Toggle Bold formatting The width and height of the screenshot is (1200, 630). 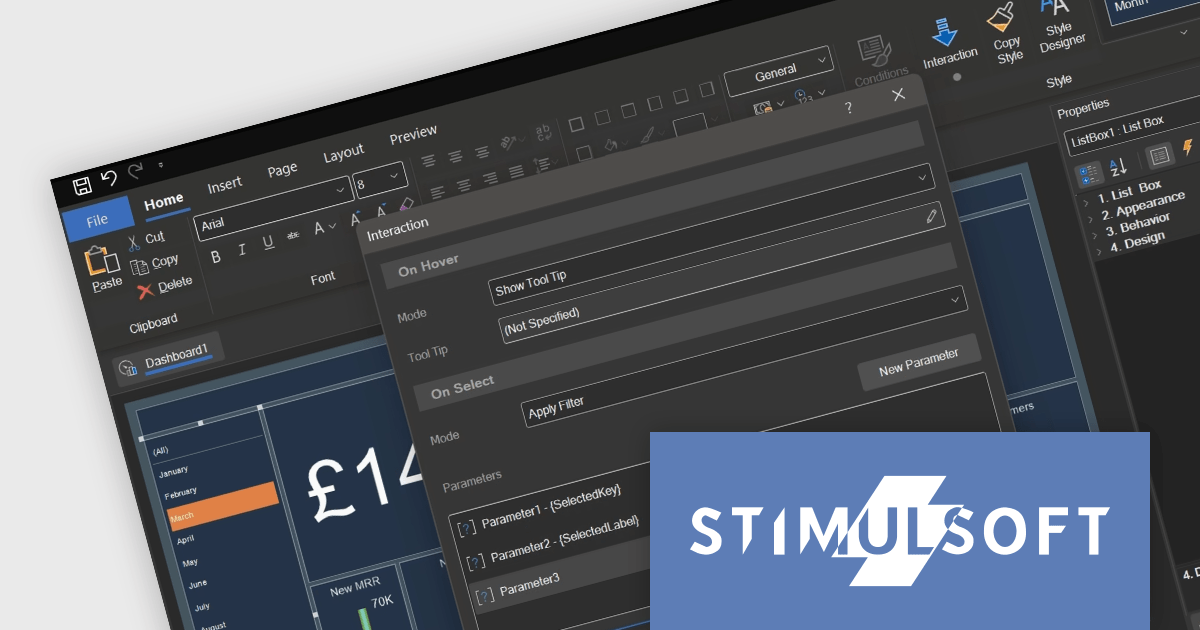click(x=215, y=257)
